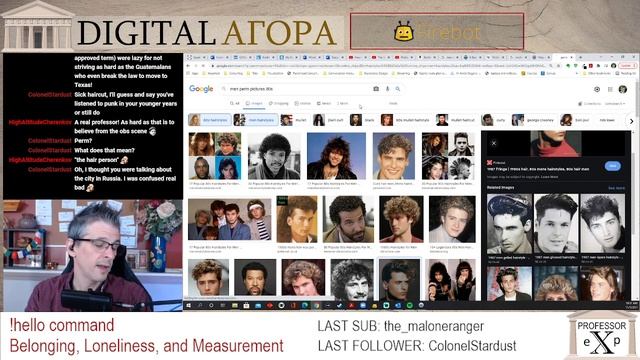This screenshot has height=360, width=640.
Task: Open the Tools option under search
Action: pyautogui.click(x=393, y=103)
